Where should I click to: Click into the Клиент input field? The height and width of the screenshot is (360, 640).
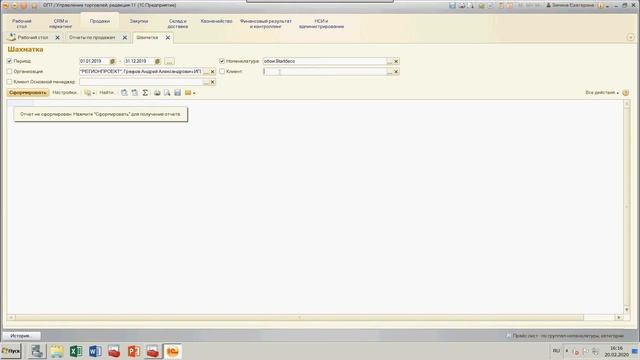click(324, 71)
